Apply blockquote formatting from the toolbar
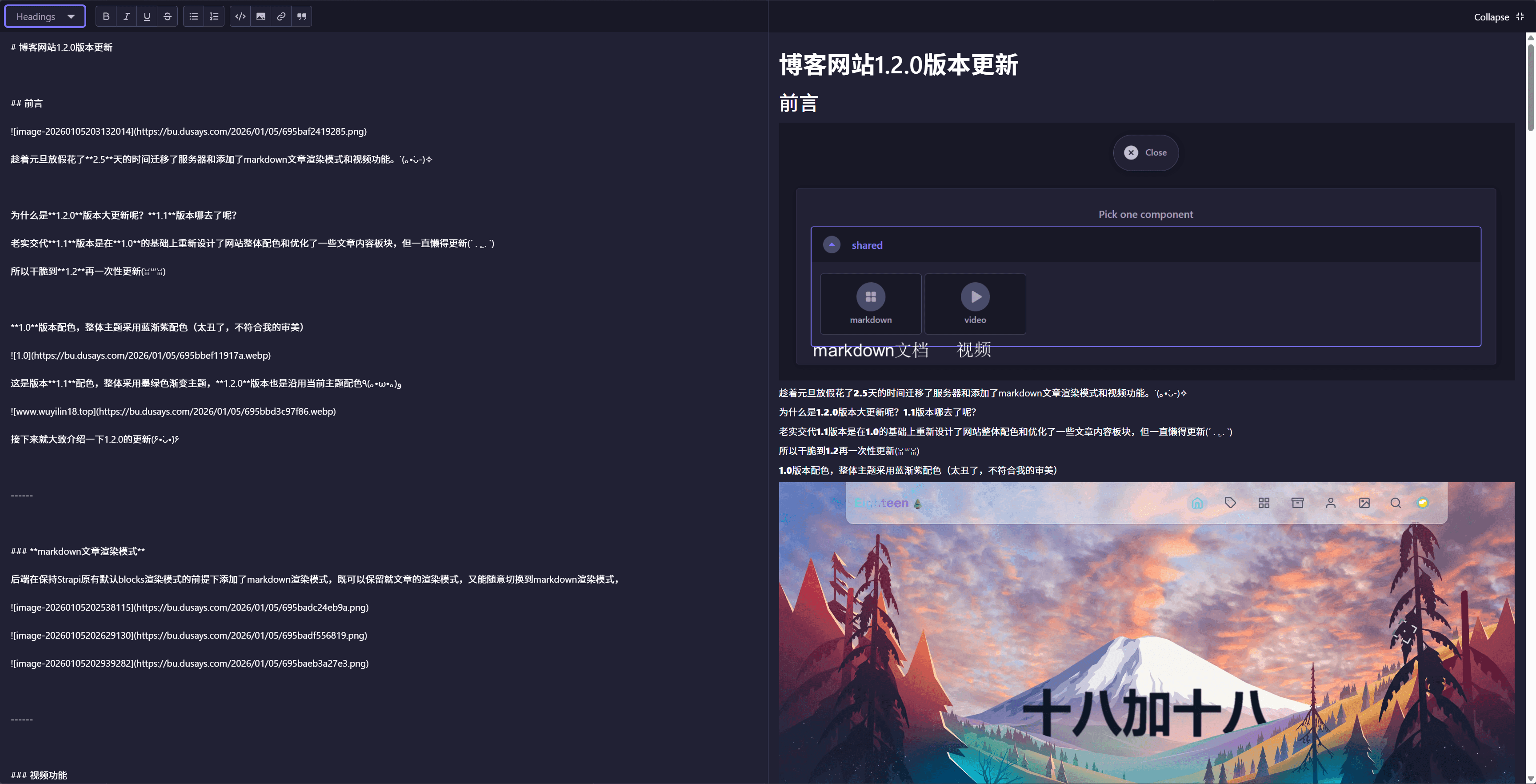The width and height of the screenshot is (1536, 784). tap(301, 16)
